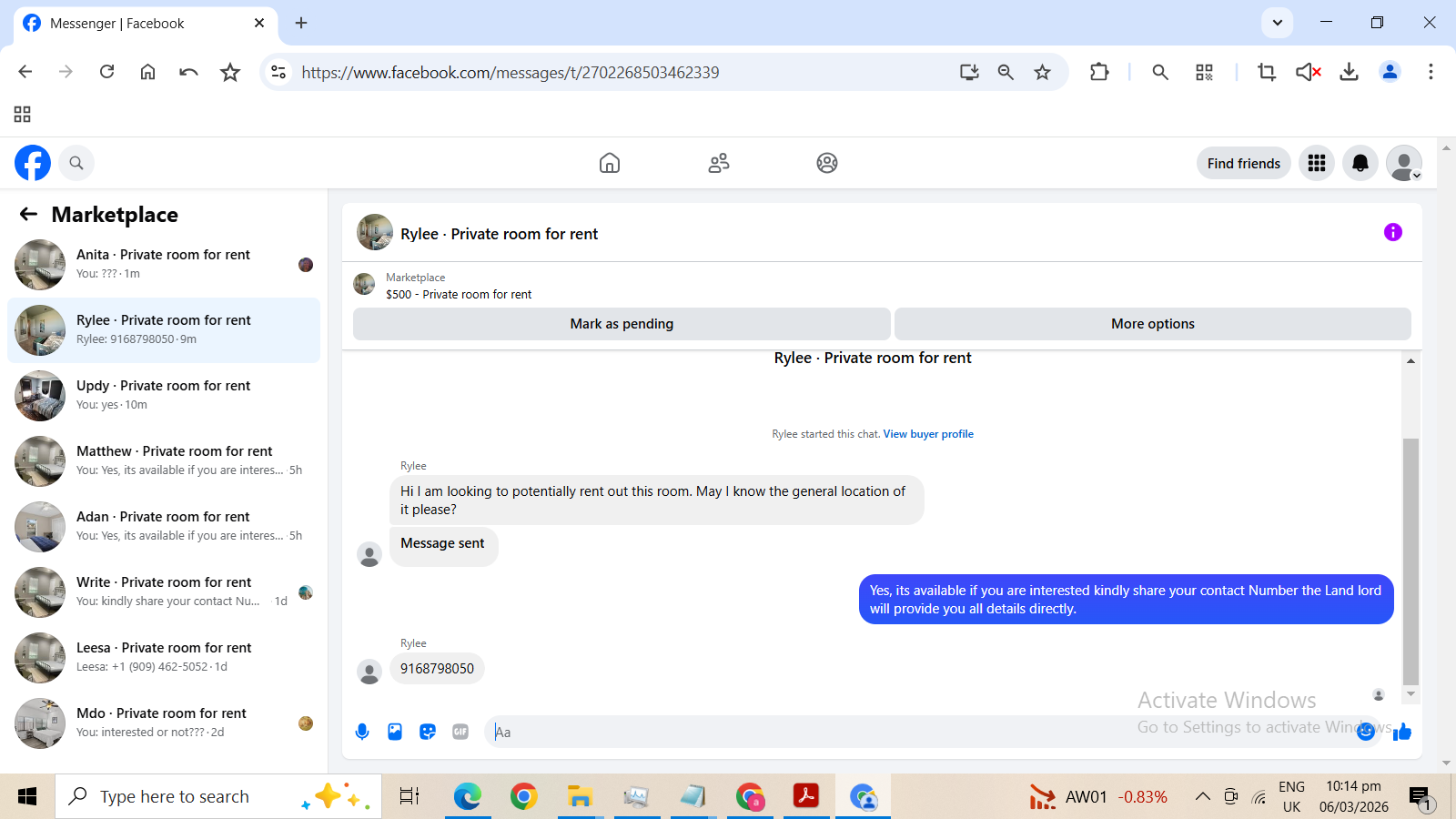The width and height of the screenshot is (1456, 819).
Task: Click the $500 Private room for rent listing
Action: tap(459, 295)
